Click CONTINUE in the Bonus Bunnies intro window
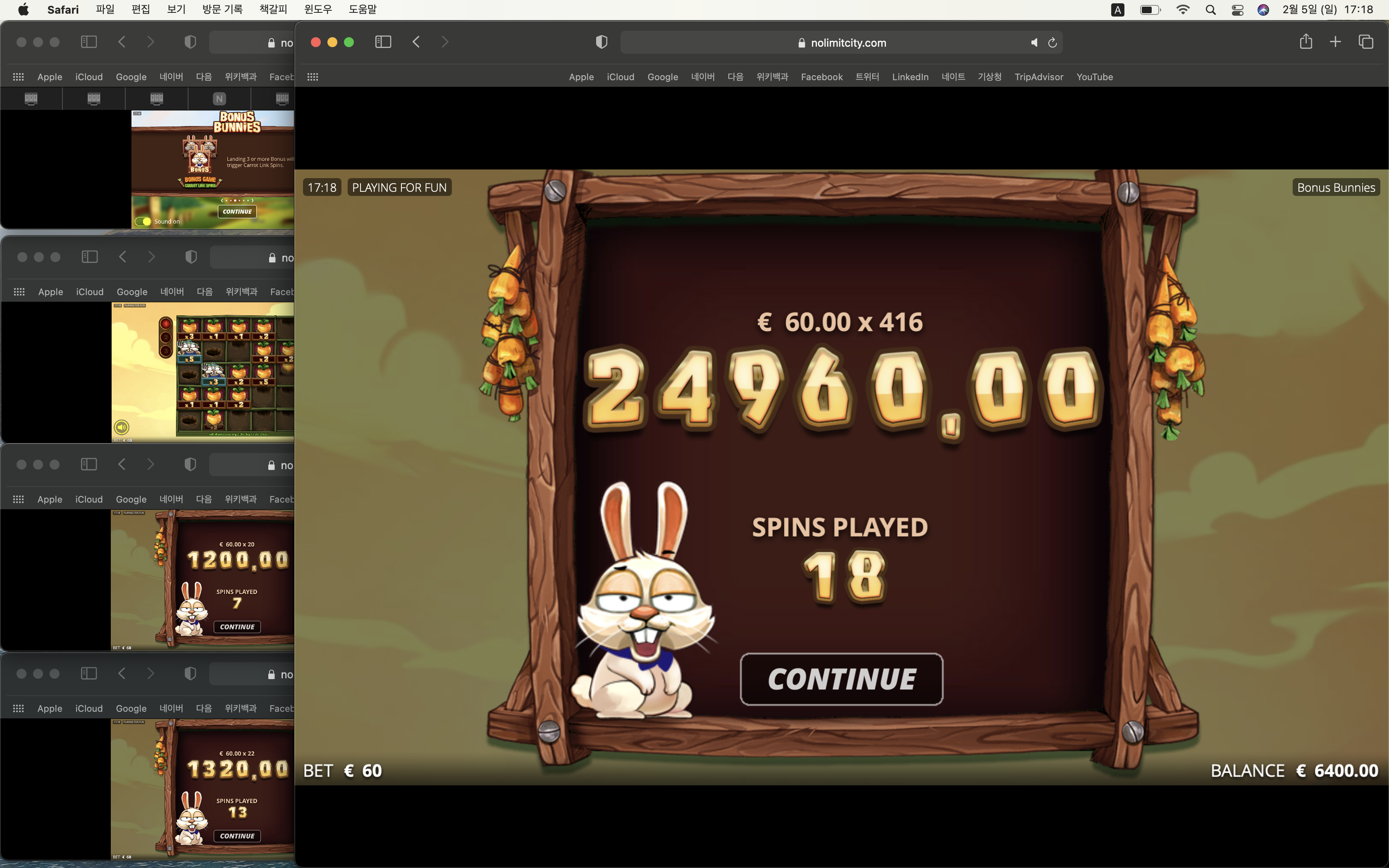This screenshot has height=868, width=1389. 237,212
